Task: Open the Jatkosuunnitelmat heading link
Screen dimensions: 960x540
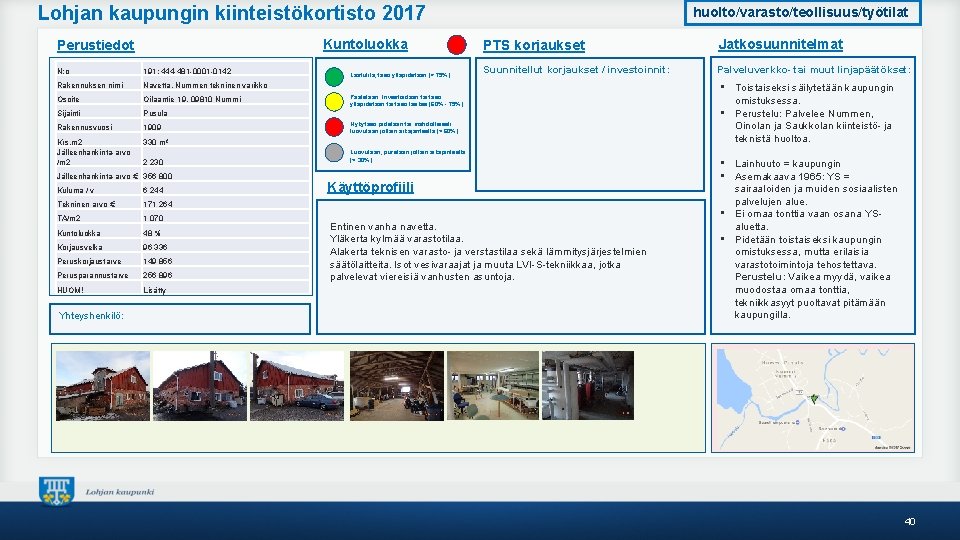Action: pyautogui.click(x=781, y=44)
